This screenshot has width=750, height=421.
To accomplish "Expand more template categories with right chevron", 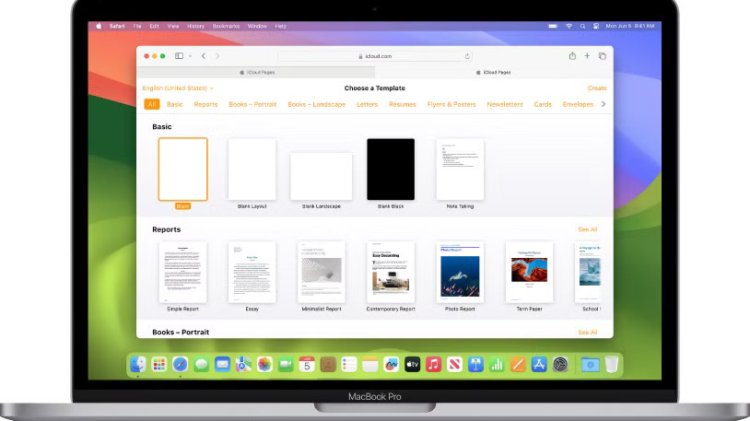I will pyautogui.click(x=602, y=104).
